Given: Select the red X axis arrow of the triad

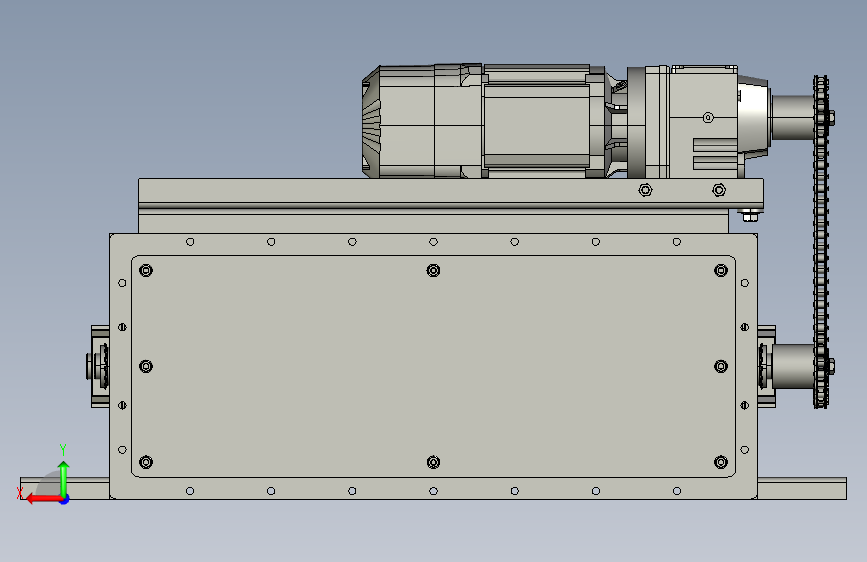Looking at the screenshot, I should [43, 499].
